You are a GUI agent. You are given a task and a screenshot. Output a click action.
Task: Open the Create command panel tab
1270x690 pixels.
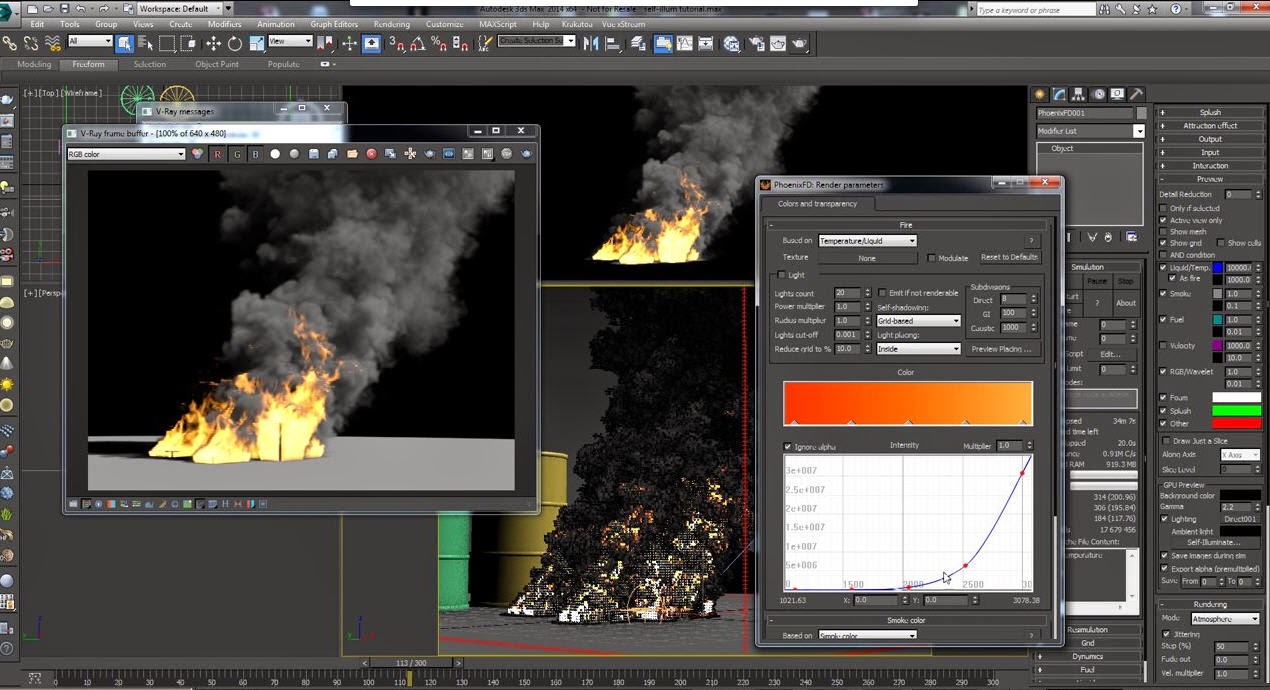coord(1041,94)
